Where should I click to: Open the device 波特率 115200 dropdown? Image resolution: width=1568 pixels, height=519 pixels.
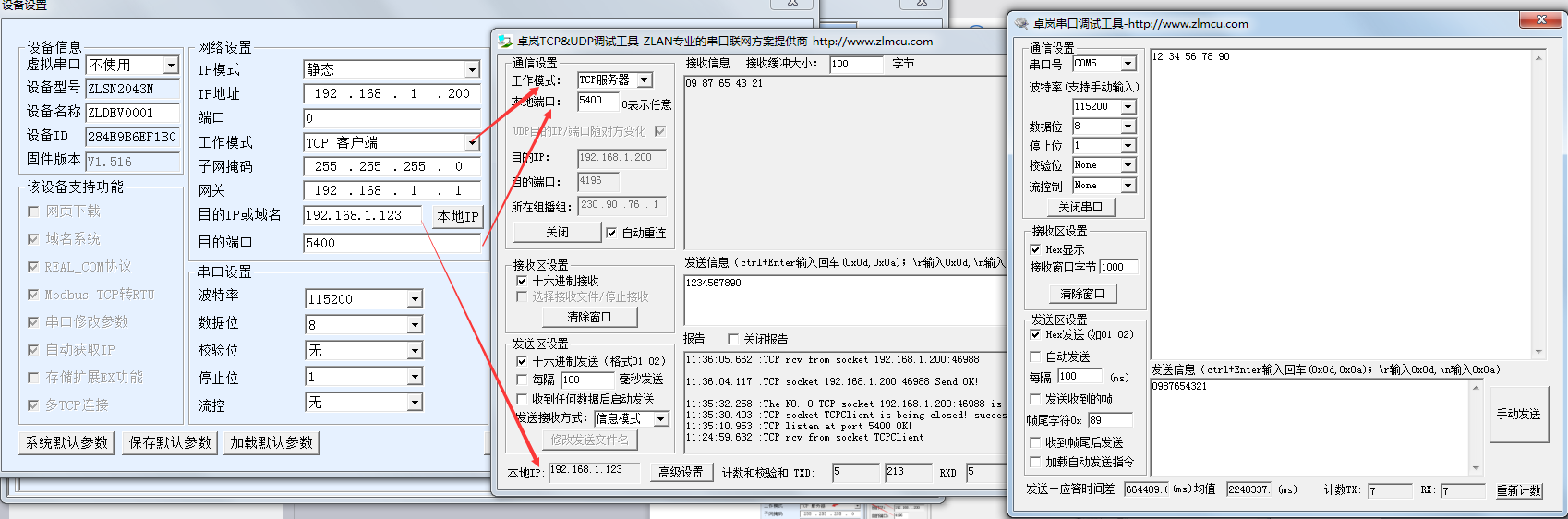point(415,299)
